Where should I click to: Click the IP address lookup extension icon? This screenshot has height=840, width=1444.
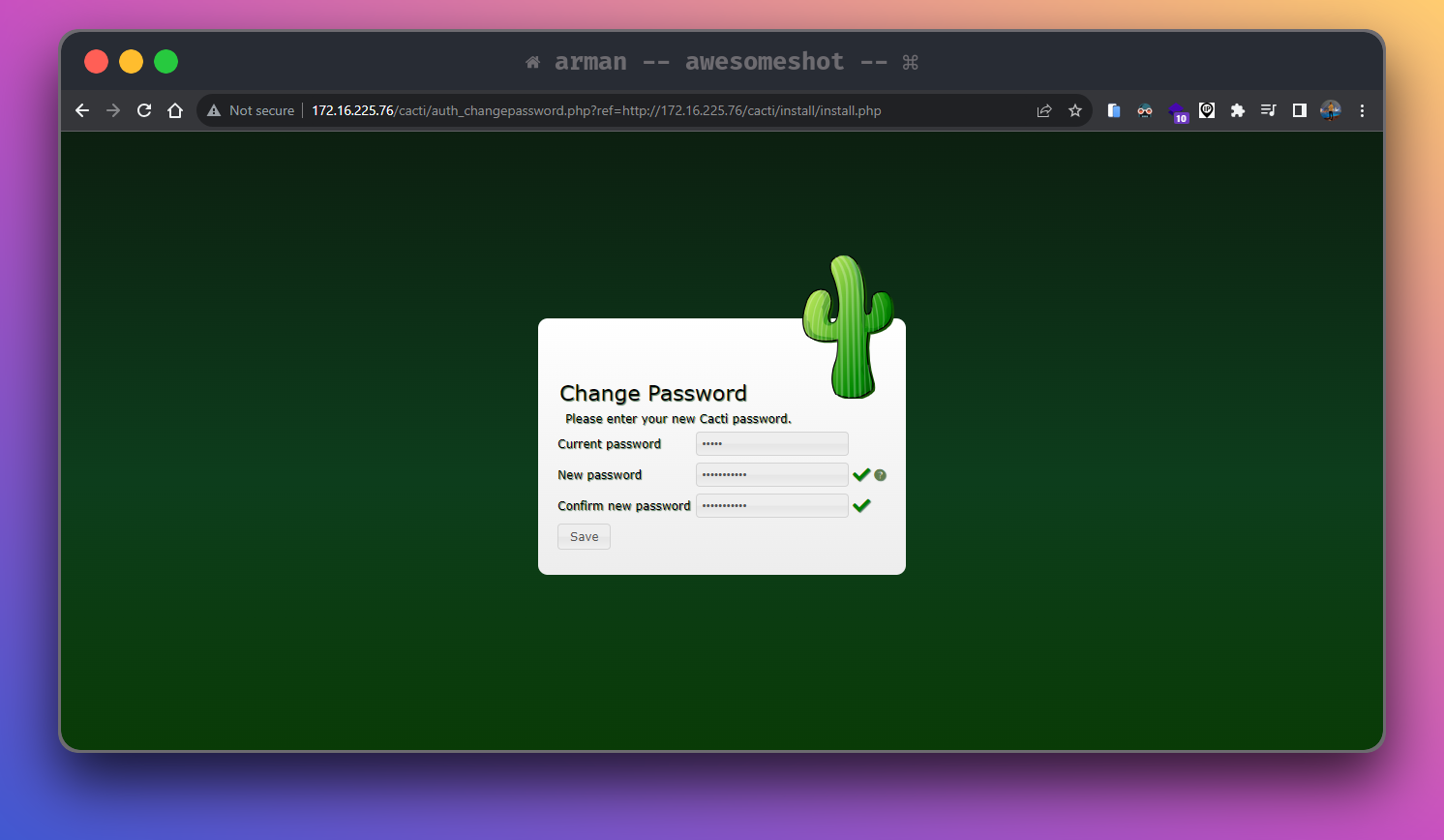(x=1207, y=110)
